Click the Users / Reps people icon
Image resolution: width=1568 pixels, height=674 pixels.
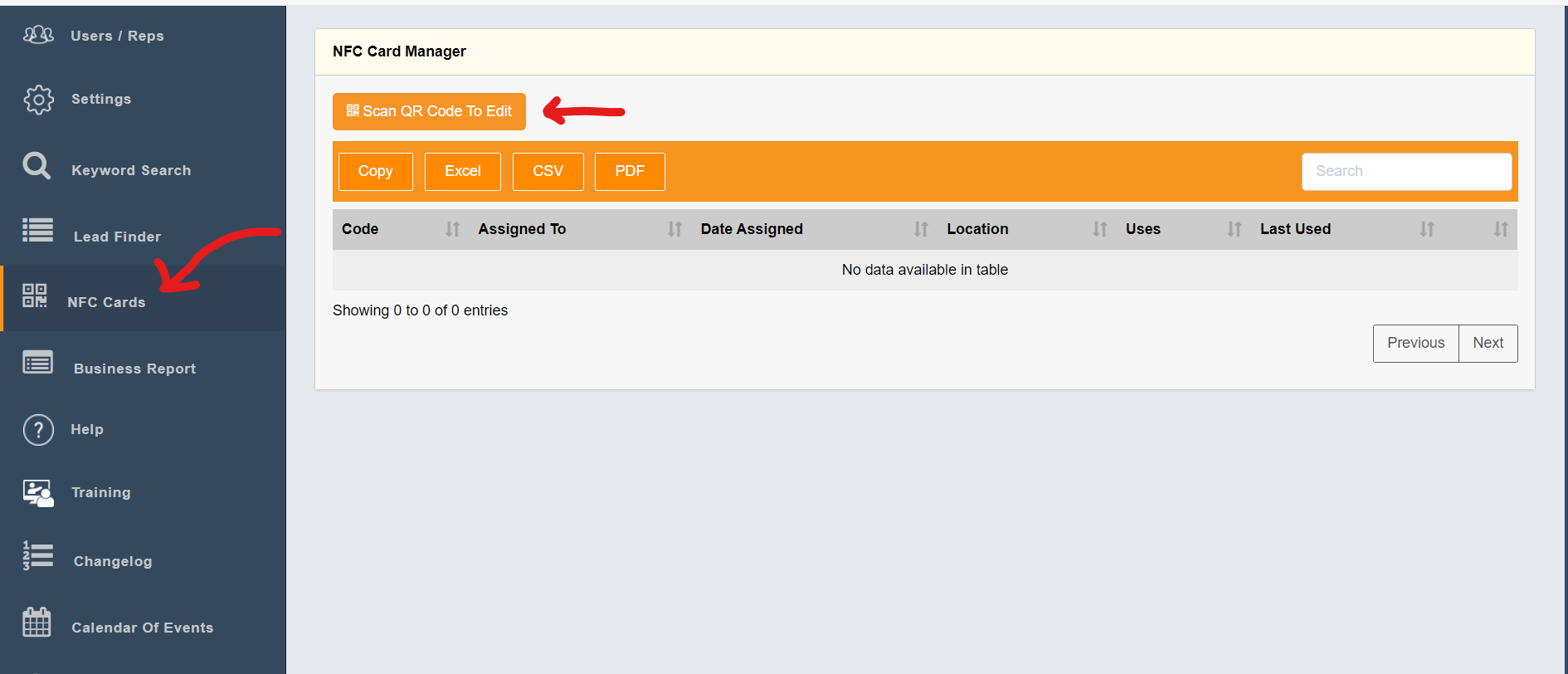[x=38, y=35]
